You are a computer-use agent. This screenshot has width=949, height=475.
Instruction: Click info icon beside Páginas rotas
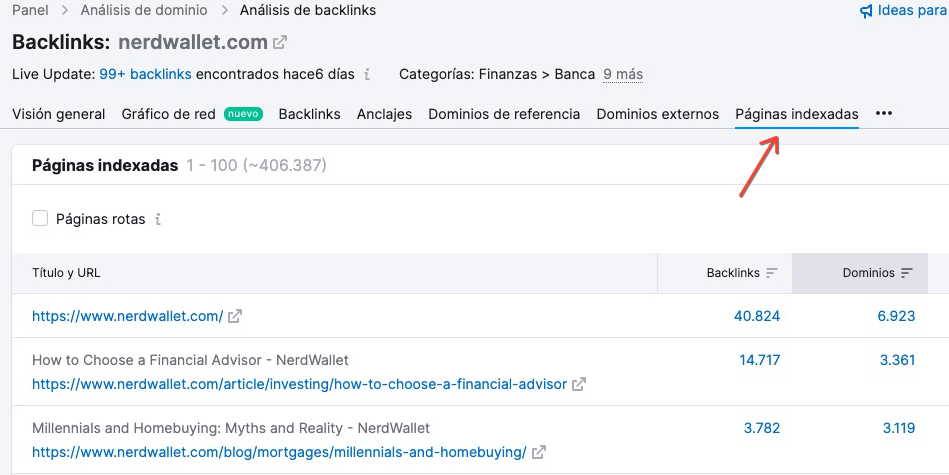tap(158, 219)
